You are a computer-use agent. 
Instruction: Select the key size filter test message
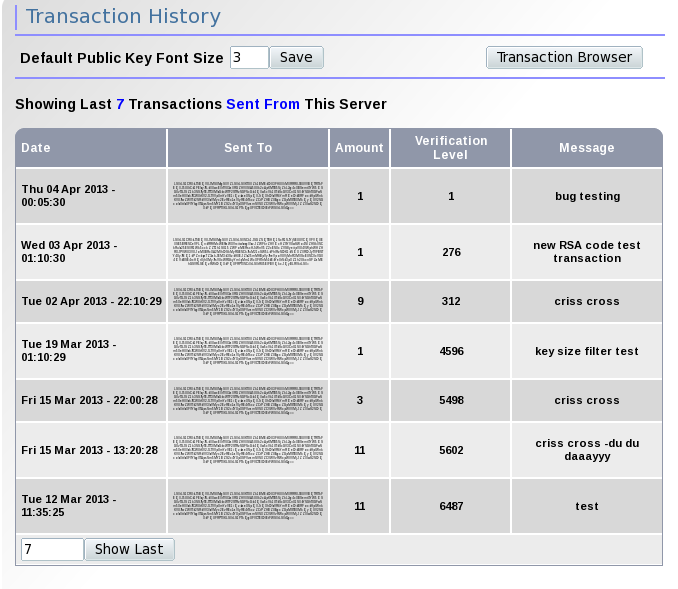click(587, 351)
